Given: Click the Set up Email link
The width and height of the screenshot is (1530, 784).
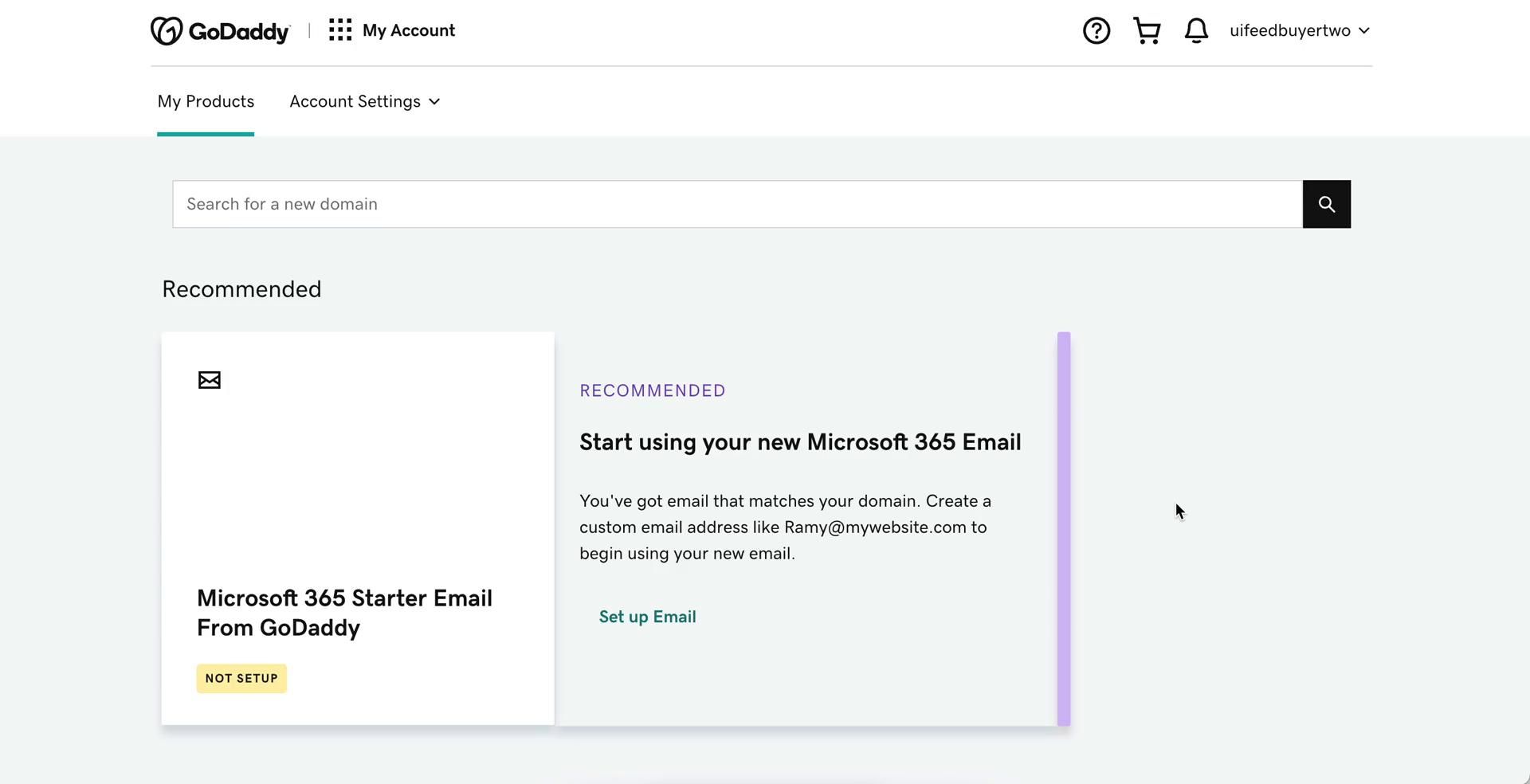Looking at the screenshot, I should click(x=647, y=617).
